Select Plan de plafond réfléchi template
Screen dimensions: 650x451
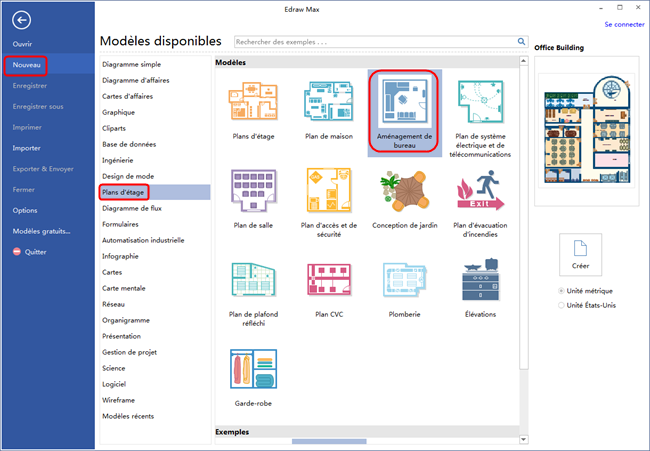[x=253, y=279]
